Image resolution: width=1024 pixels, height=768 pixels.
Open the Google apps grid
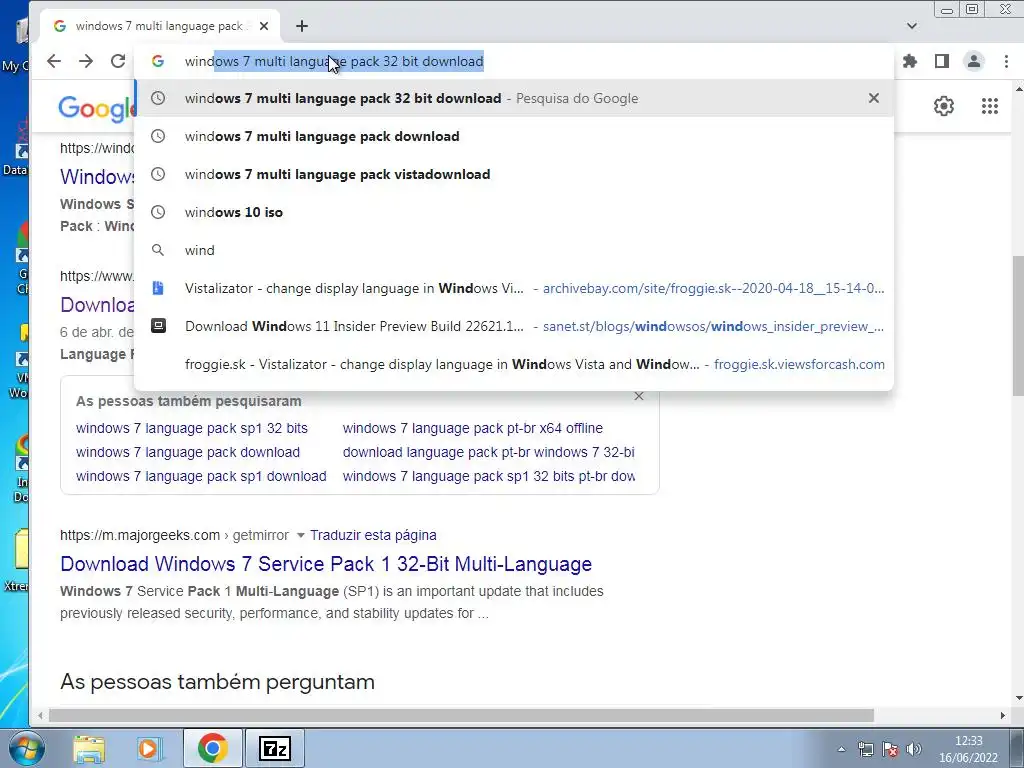[x=990, y=106]
